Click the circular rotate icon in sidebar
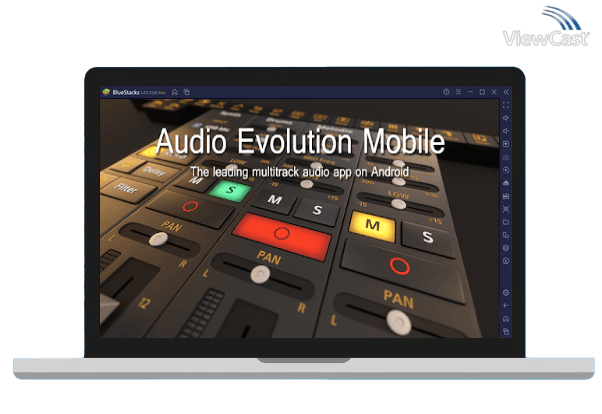Image resolution: width=602 pixels, height=414 pixels. pos(506,261)
